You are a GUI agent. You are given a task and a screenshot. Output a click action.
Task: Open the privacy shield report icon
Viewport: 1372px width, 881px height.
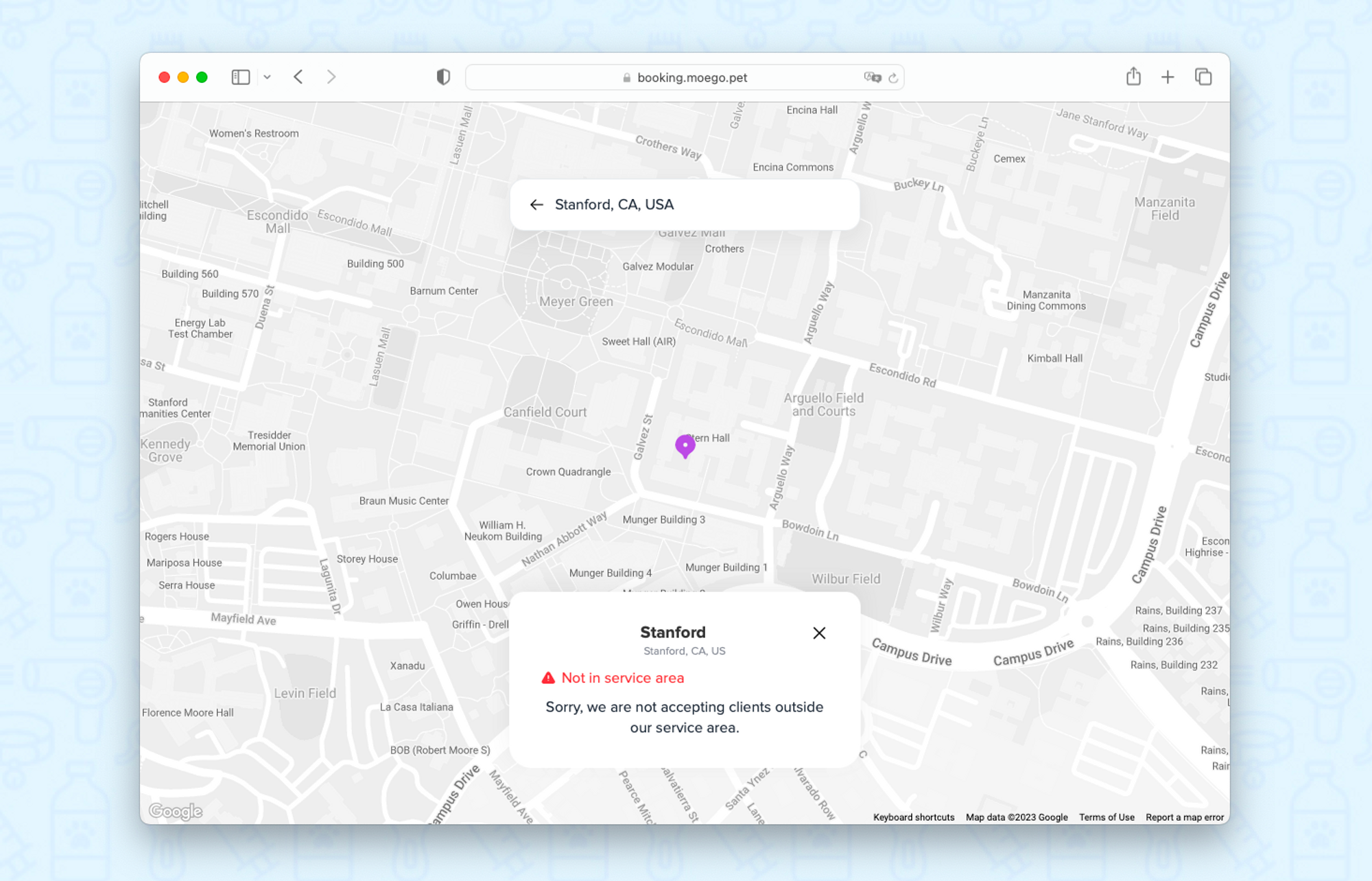point(443,77)
